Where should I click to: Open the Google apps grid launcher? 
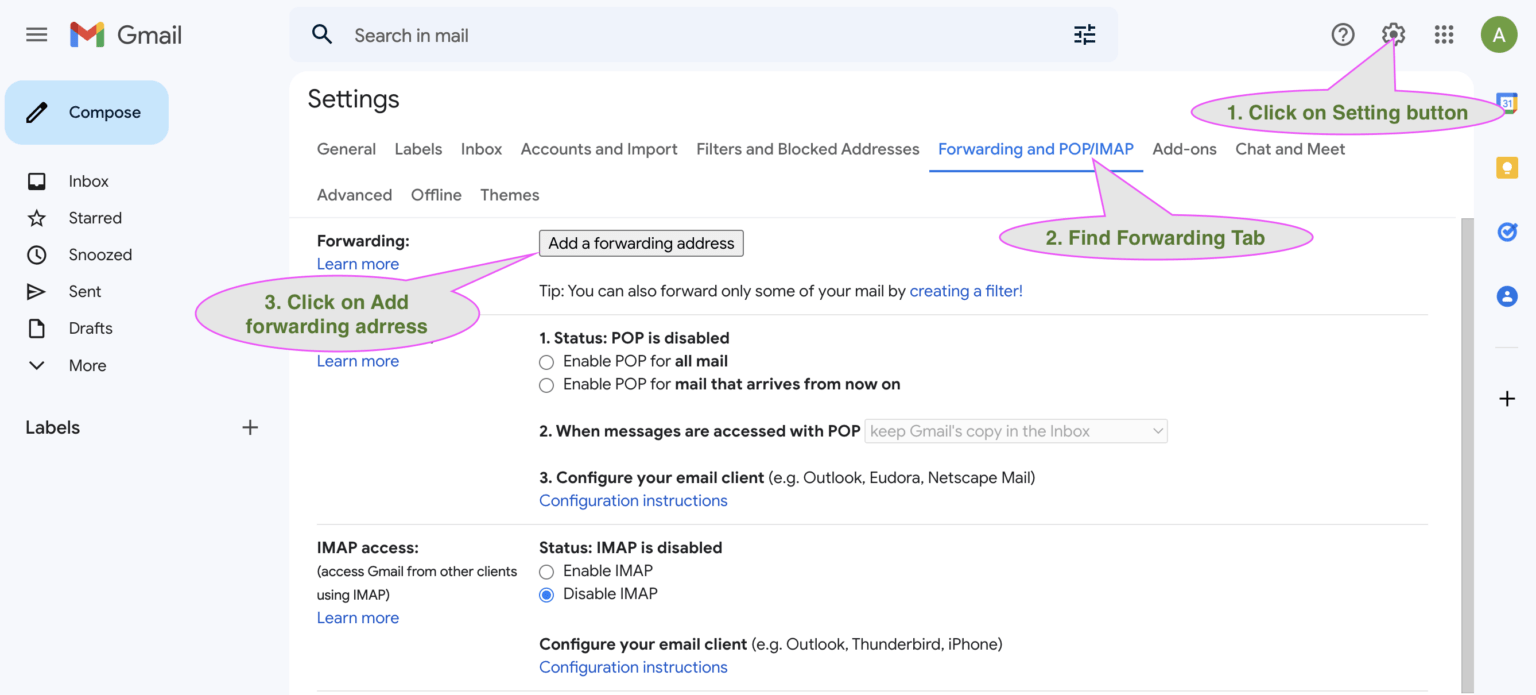(x=1444, y=34)
